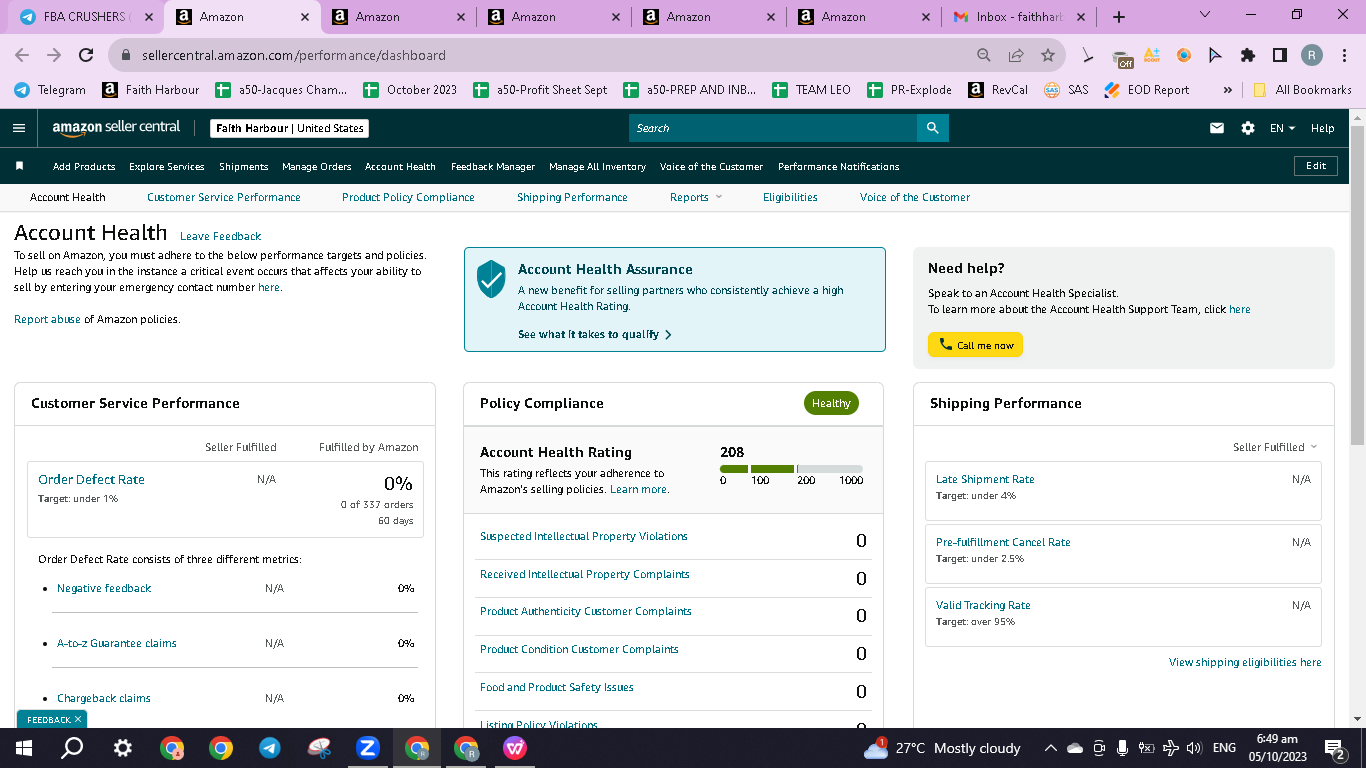This screenshot has width=1366, height=768.
Task: Open the Chrome profile avatar R
Action: point(1311,55)
